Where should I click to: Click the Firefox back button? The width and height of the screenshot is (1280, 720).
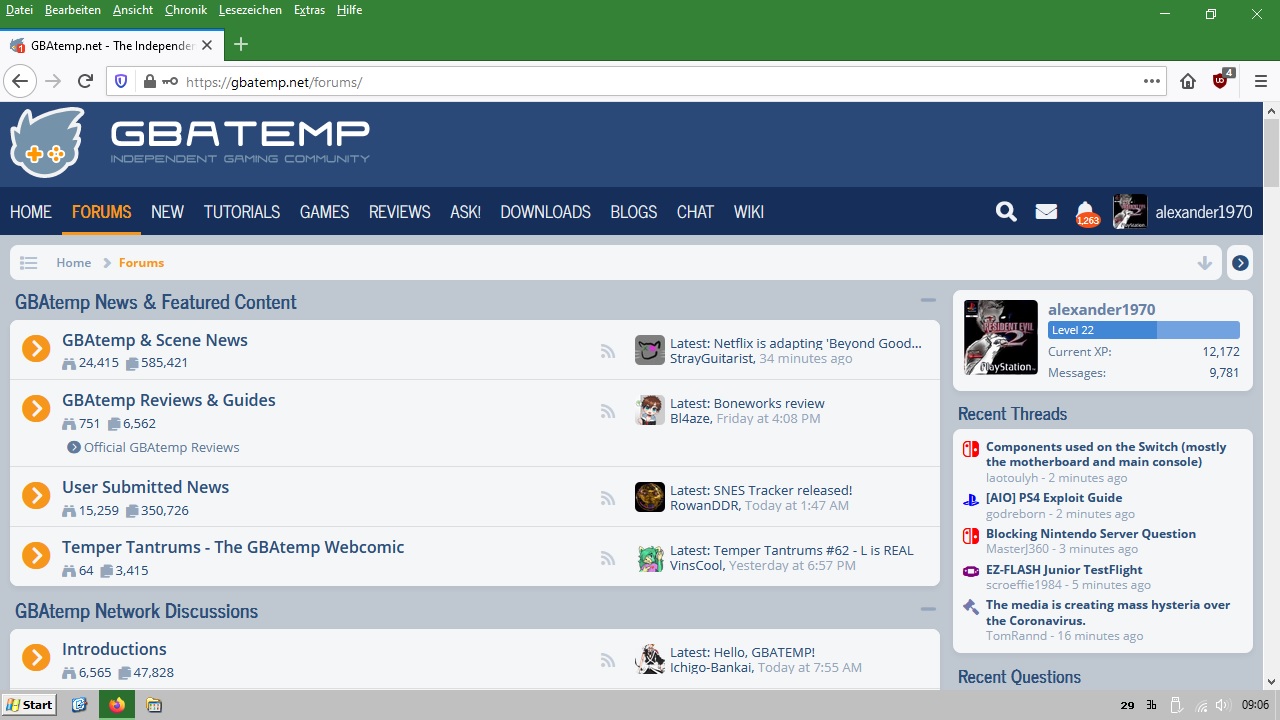[20, 81]
